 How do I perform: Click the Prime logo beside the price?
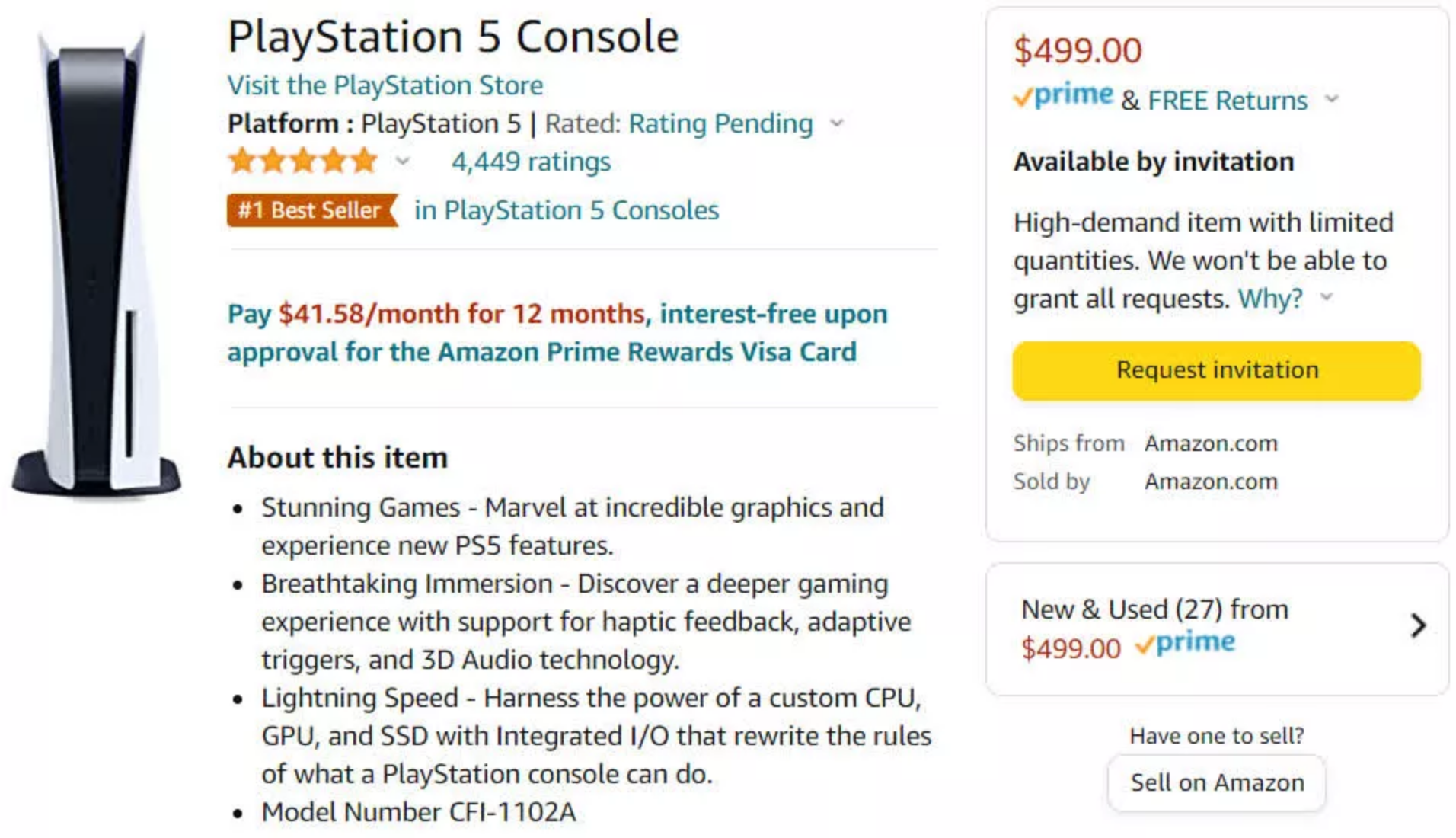click(x=1064, y=96)
